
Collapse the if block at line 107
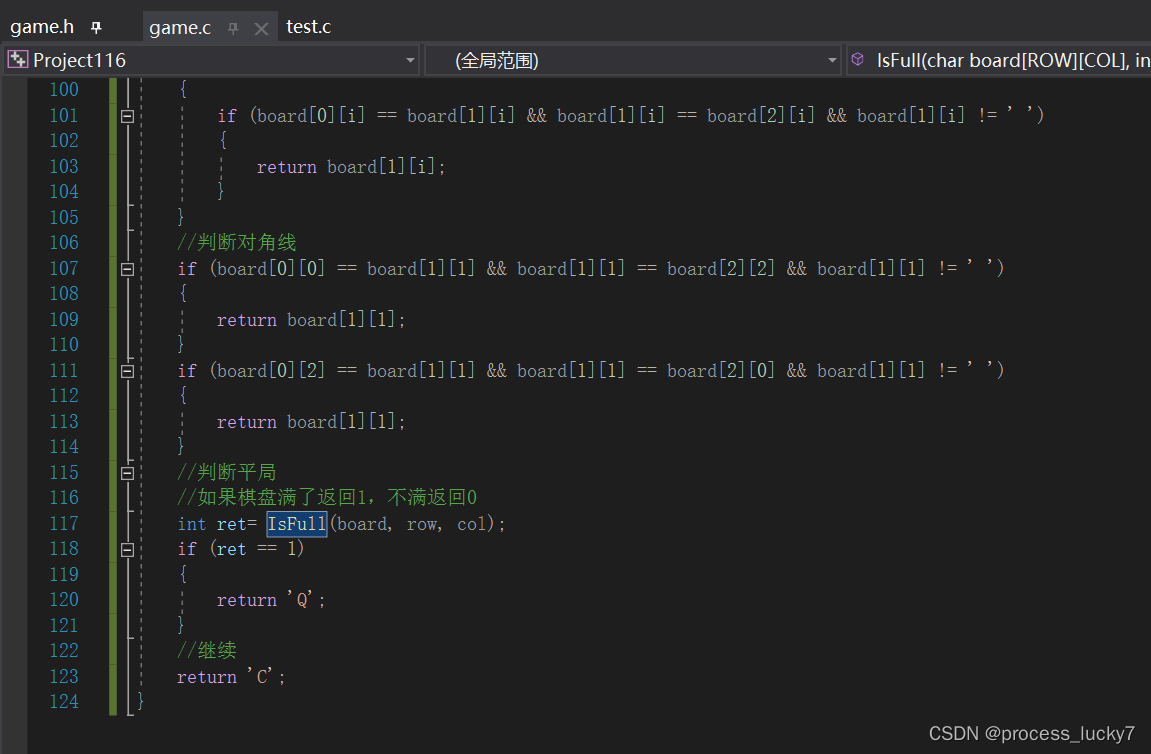tap(127, 269)
